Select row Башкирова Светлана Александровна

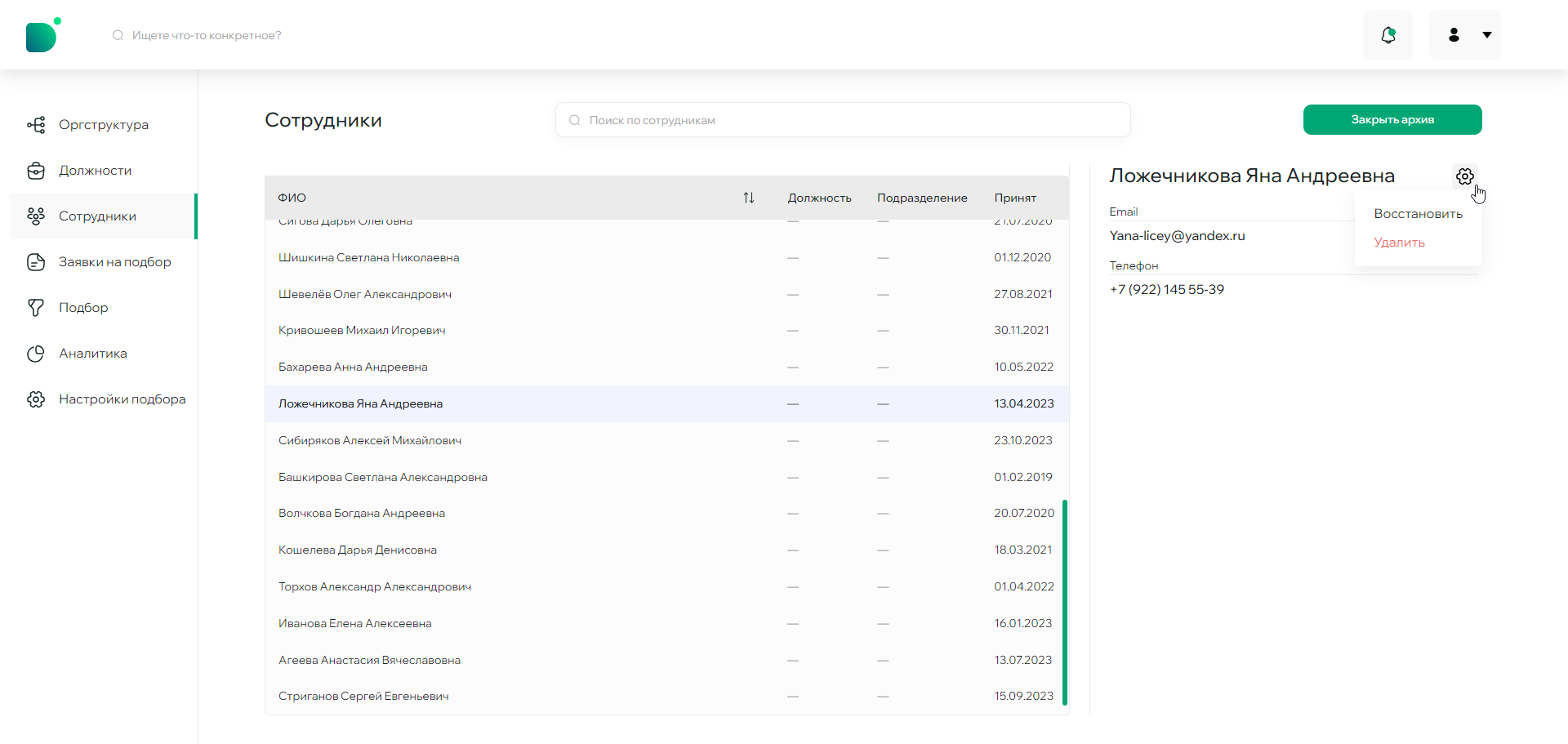pos(666,477)
